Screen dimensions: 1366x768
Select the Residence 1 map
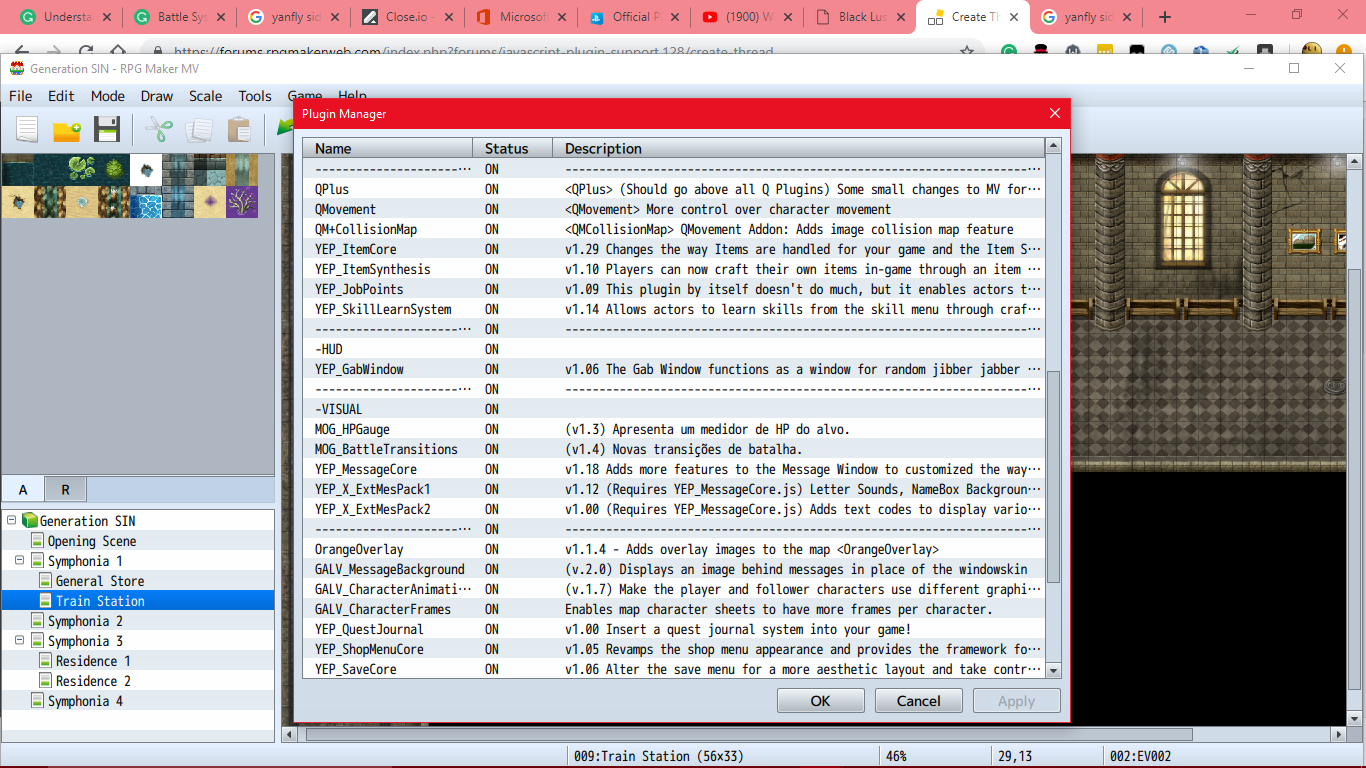tap(93, 661)
